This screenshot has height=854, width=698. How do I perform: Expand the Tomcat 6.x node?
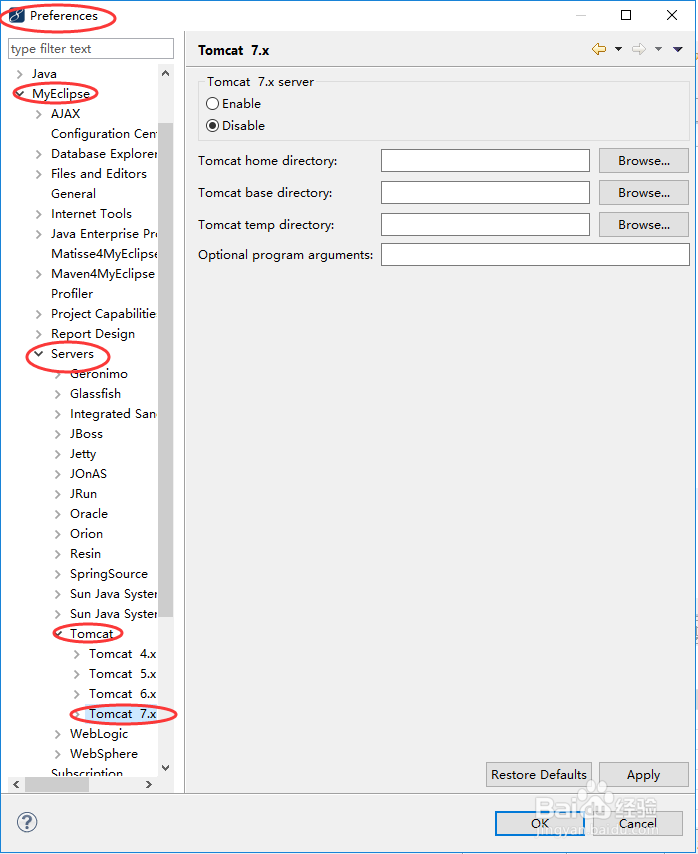[x=77, y=694]
